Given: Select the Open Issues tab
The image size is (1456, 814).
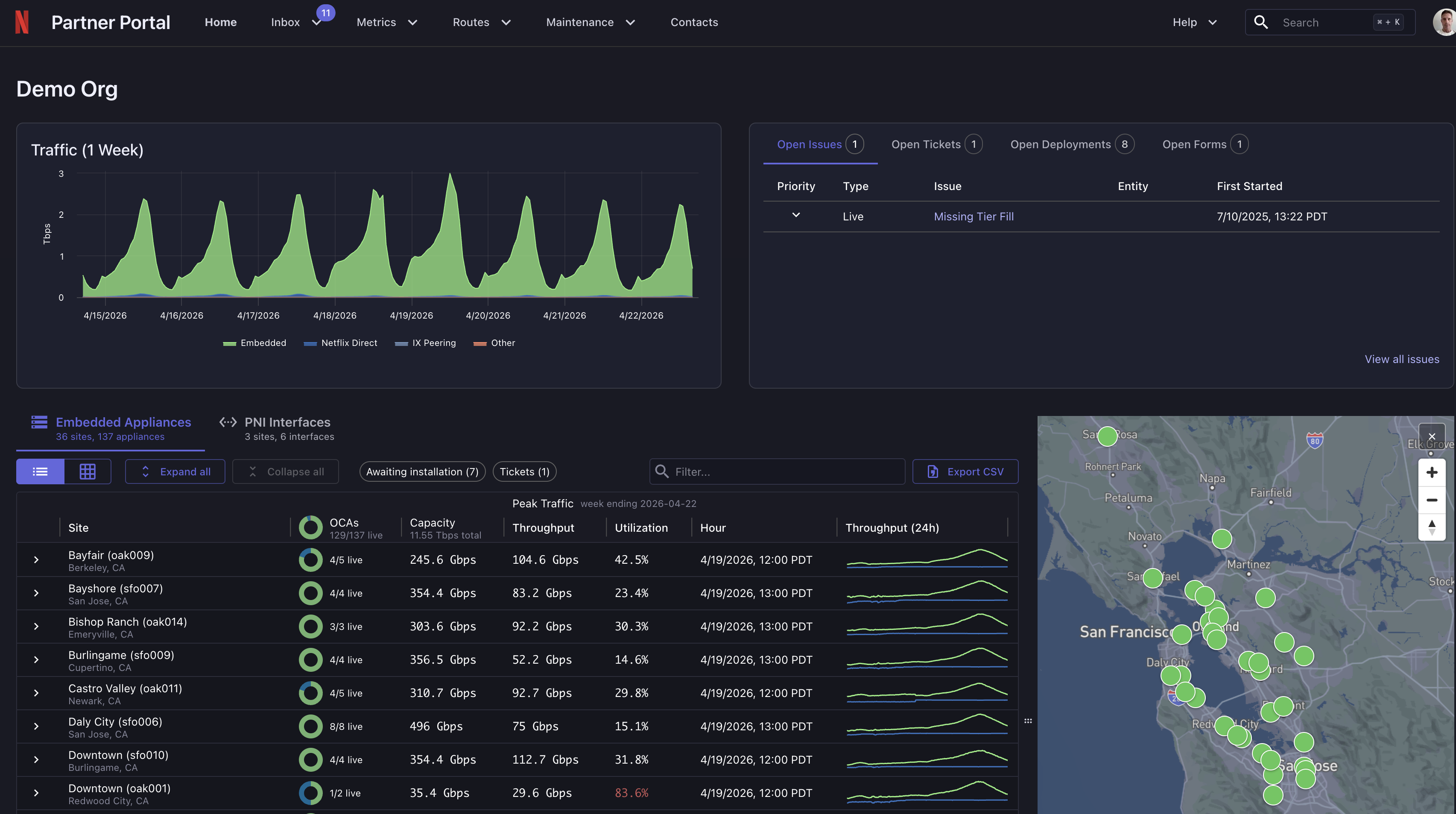Looking at the screenshot, I should point(820,144).
